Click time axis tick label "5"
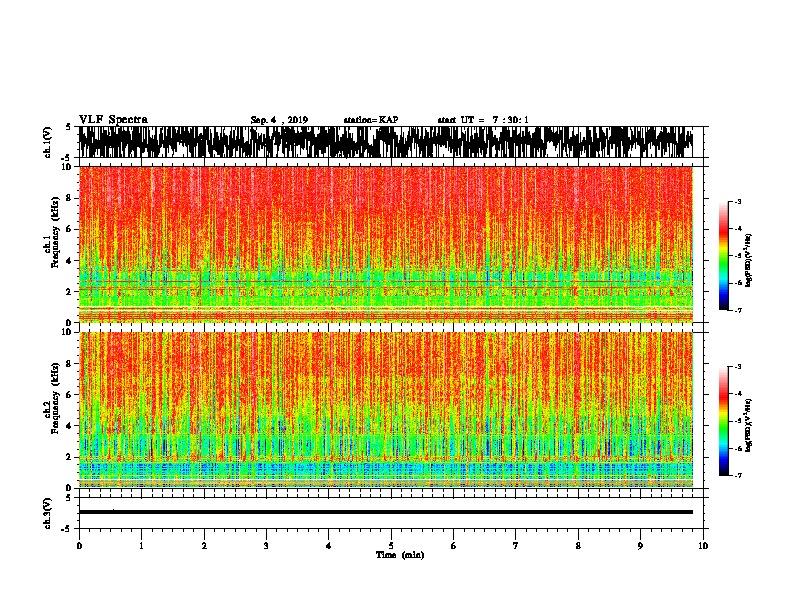This screenshot has width=792, height=612. coord(391,546)
